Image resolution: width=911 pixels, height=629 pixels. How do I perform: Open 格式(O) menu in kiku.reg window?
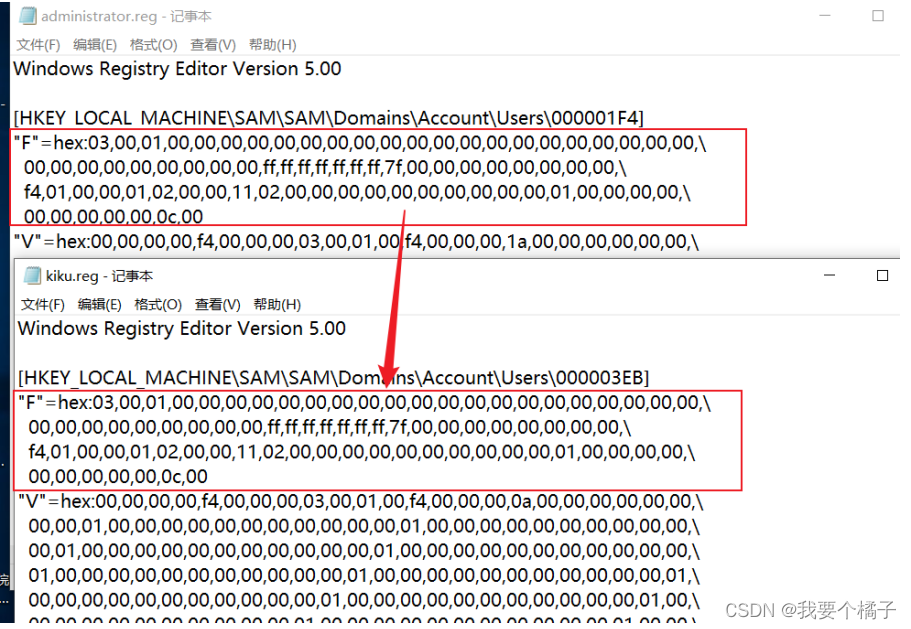click(x=158, y=304)
